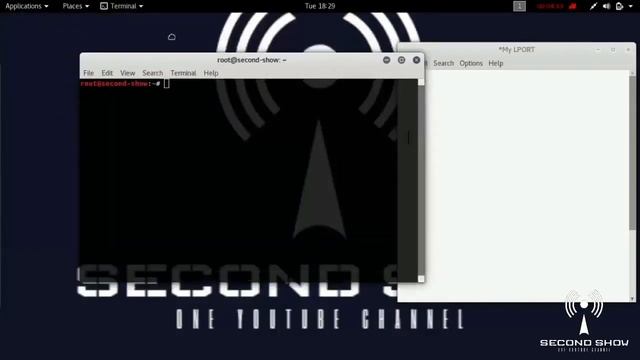640x360 pixels.
Task: Open Help menu in terminal window
Action: point(211,73)
